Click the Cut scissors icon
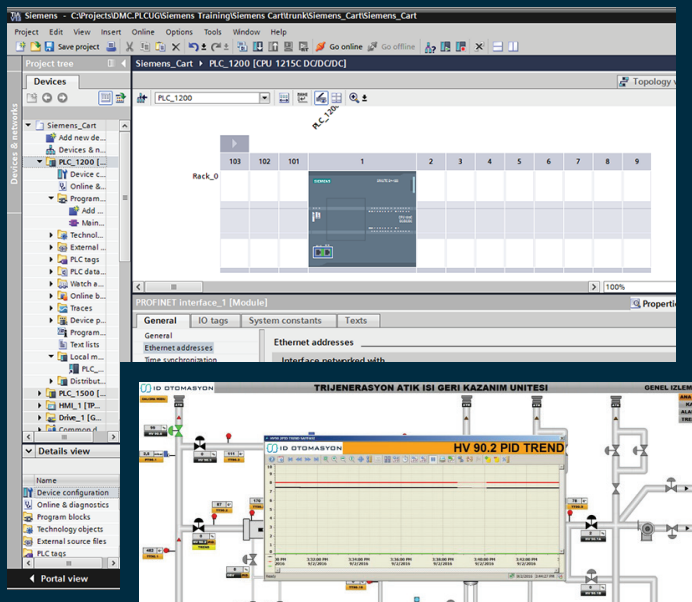This screenshot has height=602, width=692. tap(129, 46)
